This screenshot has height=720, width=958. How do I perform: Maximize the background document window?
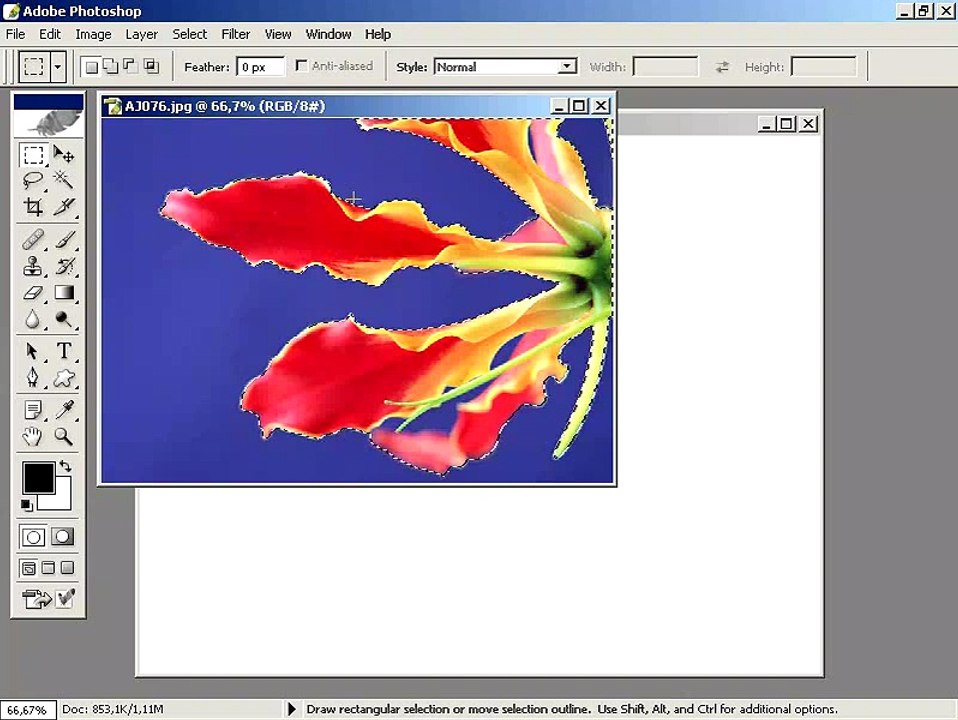pos(787,124)
